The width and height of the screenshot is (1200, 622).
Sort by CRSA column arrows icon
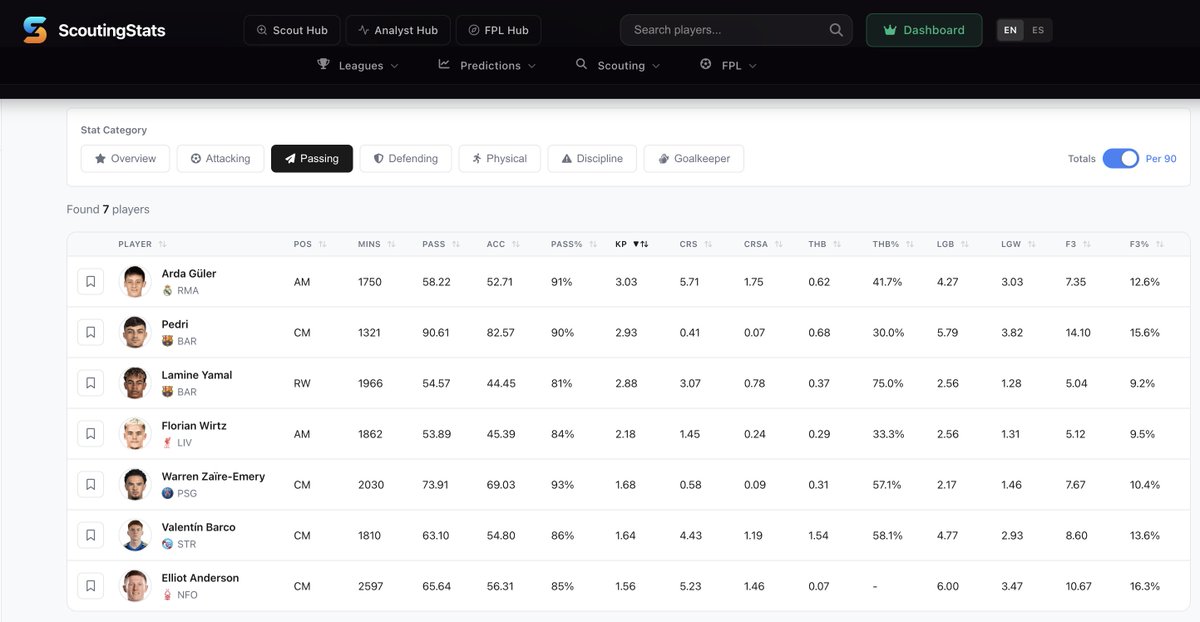[x=779, y=244]
